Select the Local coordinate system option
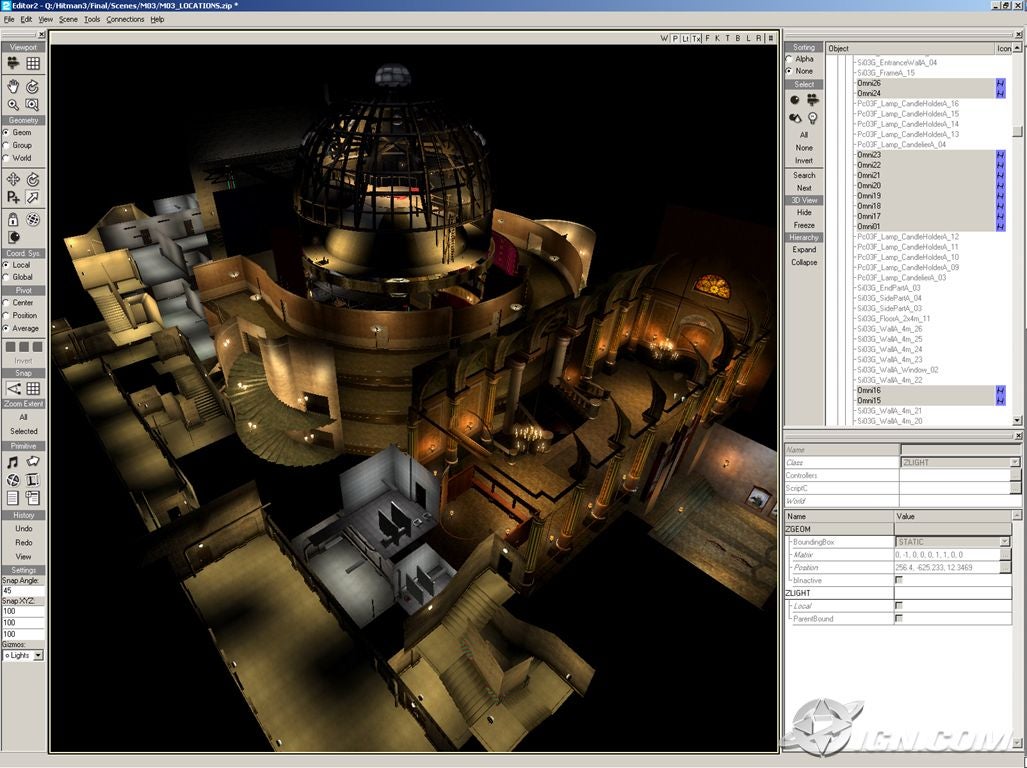 coord(6,265)
